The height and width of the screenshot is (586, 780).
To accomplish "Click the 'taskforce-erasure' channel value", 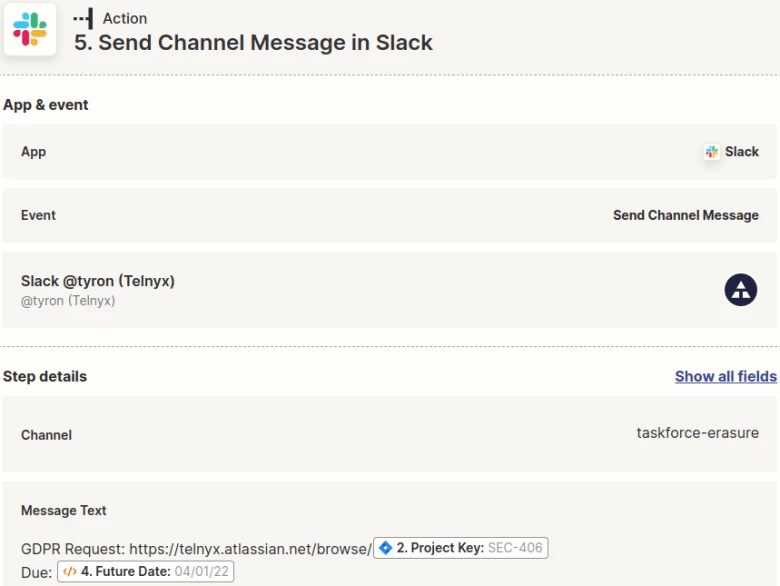I will [x=697, y=433].
